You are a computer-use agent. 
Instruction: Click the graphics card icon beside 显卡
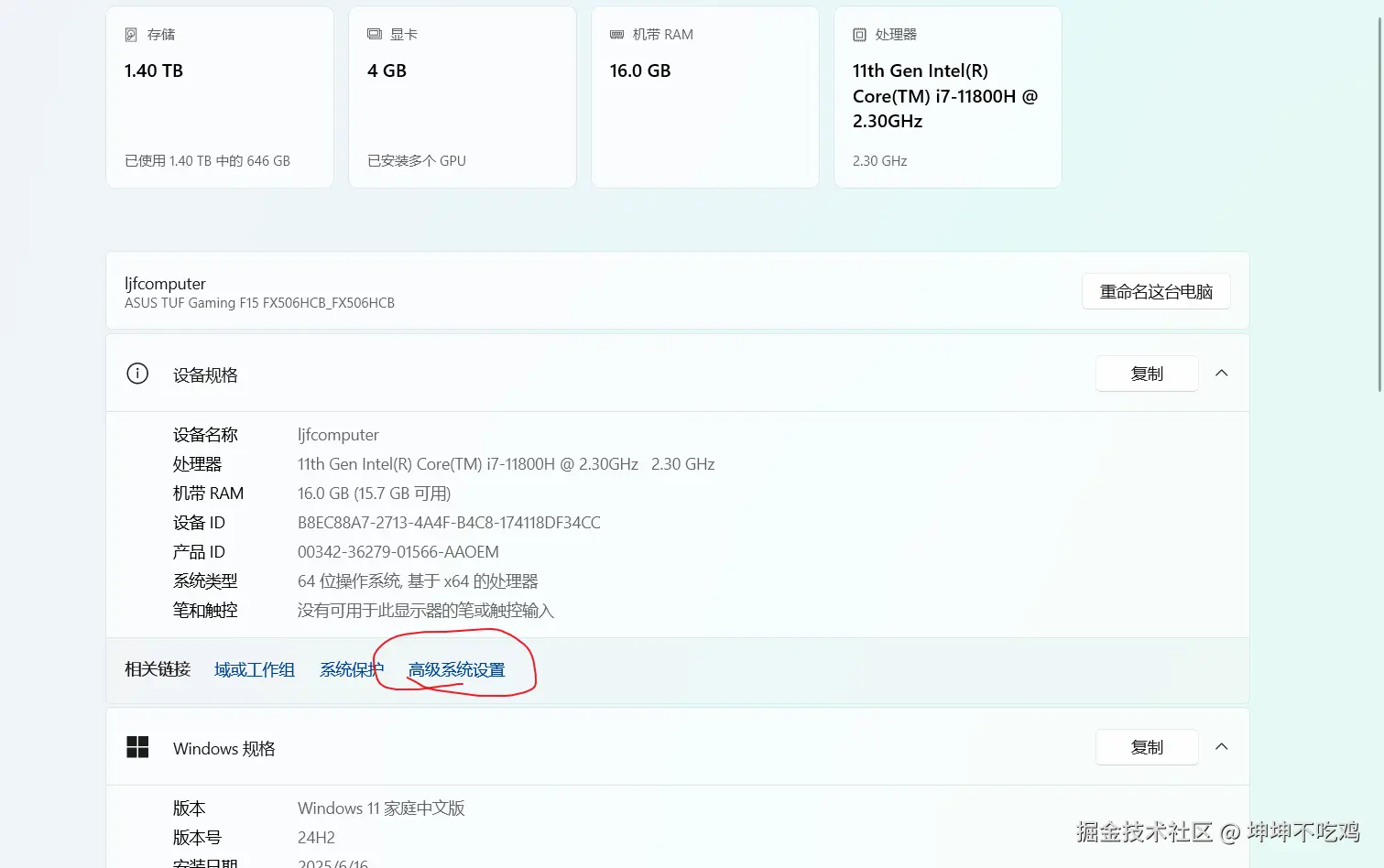pos(374,34)
